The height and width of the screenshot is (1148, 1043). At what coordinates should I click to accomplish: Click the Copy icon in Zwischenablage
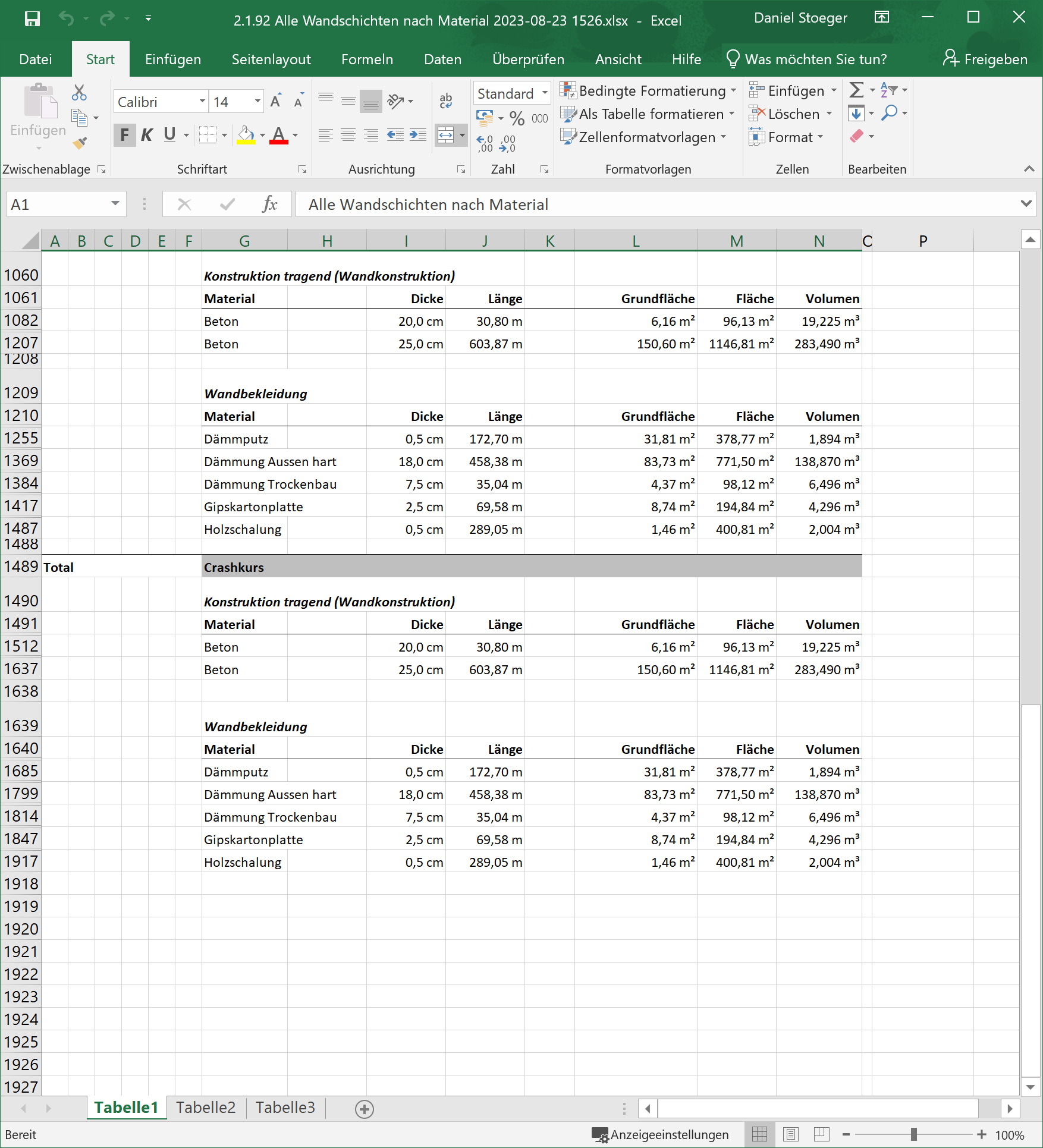point(79,117)
